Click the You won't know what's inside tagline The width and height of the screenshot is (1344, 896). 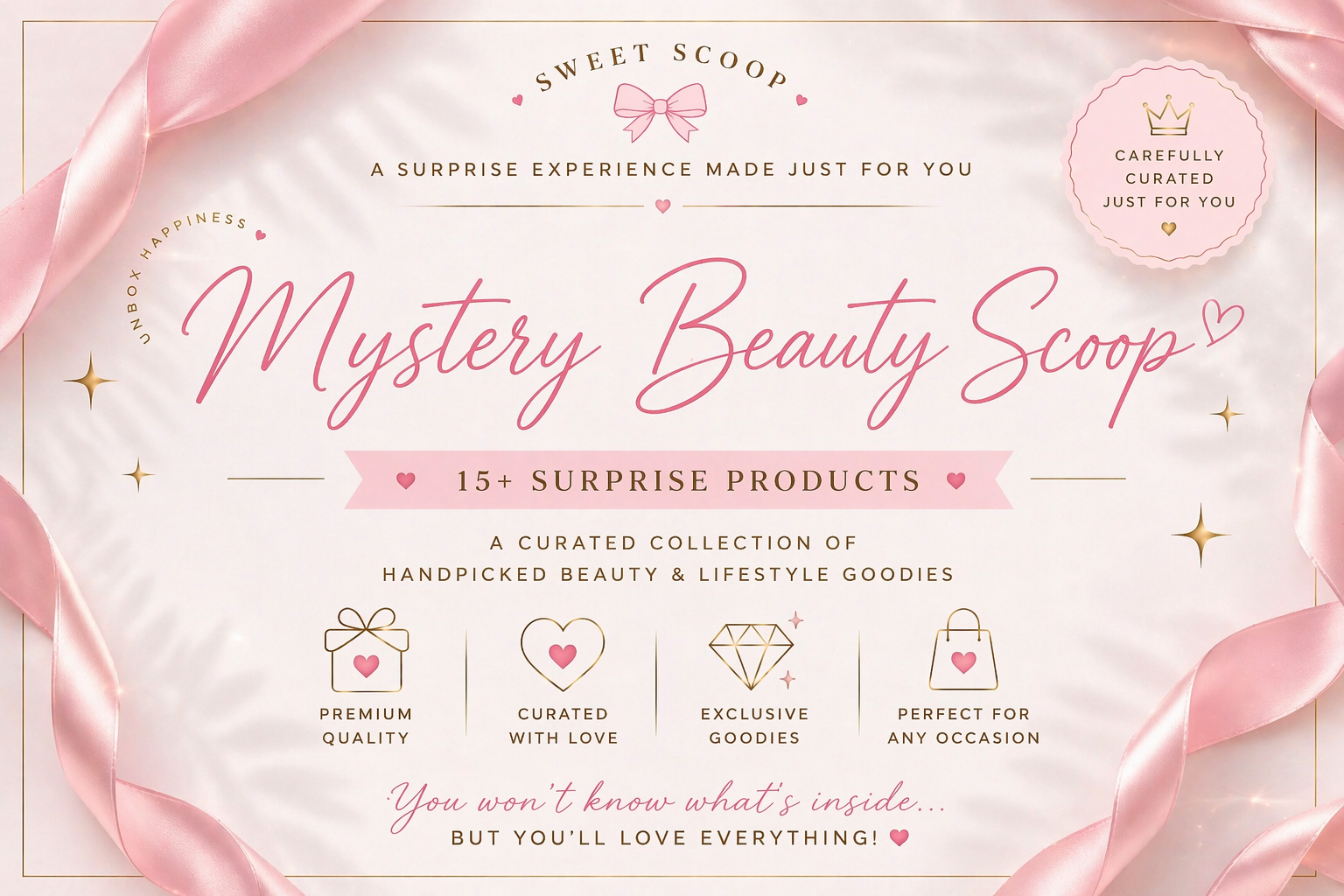[x=665, y=801]
